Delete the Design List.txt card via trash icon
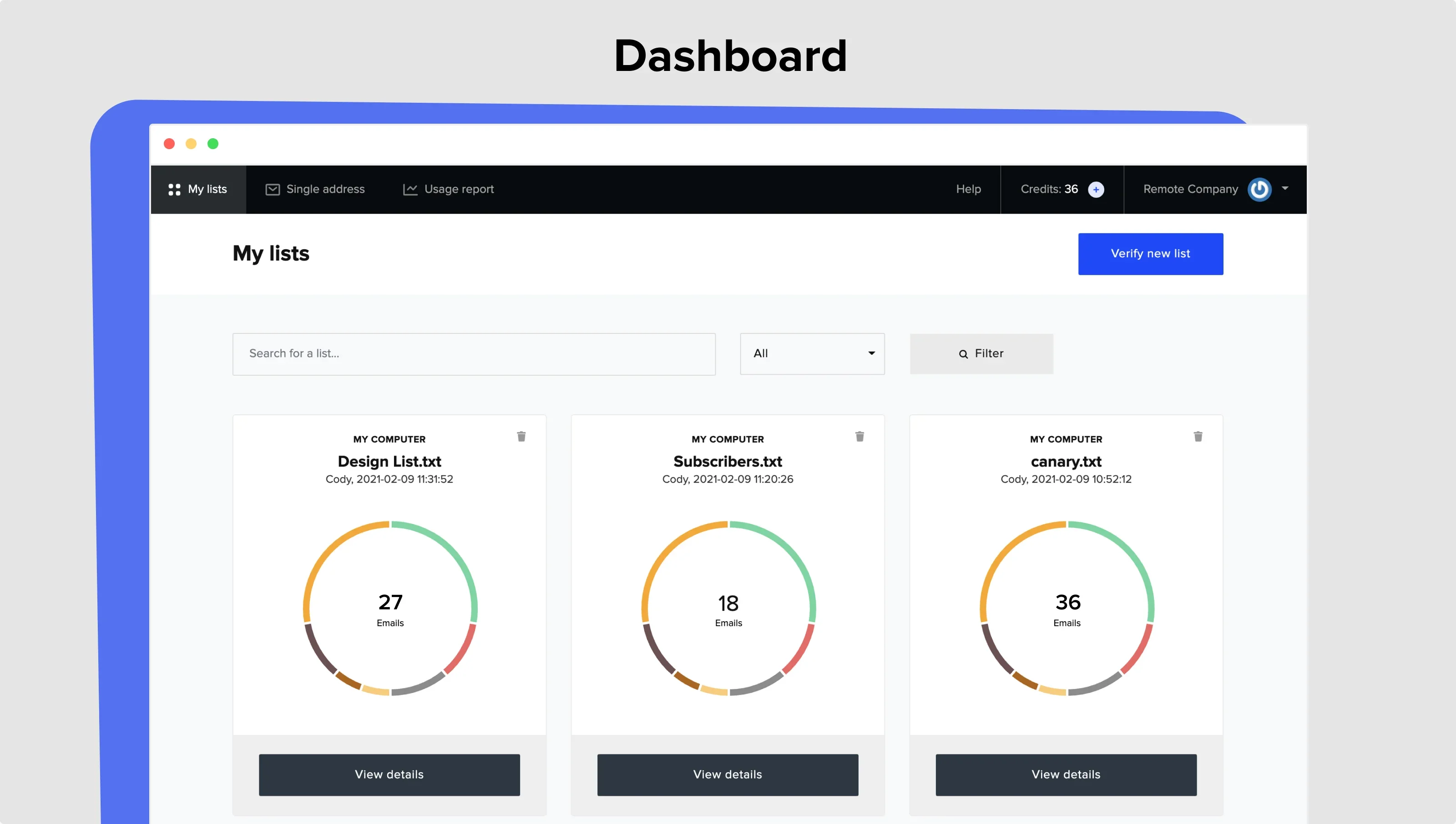 click(x=521, y=437)
